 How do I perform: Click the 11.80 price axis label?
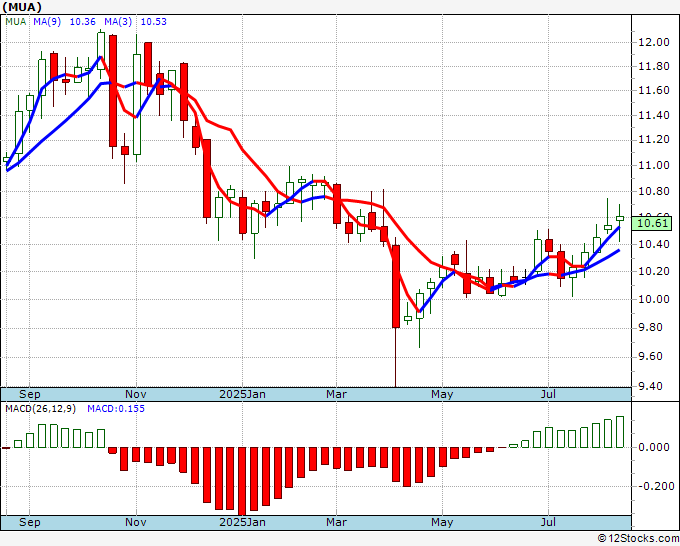(654, 66)
